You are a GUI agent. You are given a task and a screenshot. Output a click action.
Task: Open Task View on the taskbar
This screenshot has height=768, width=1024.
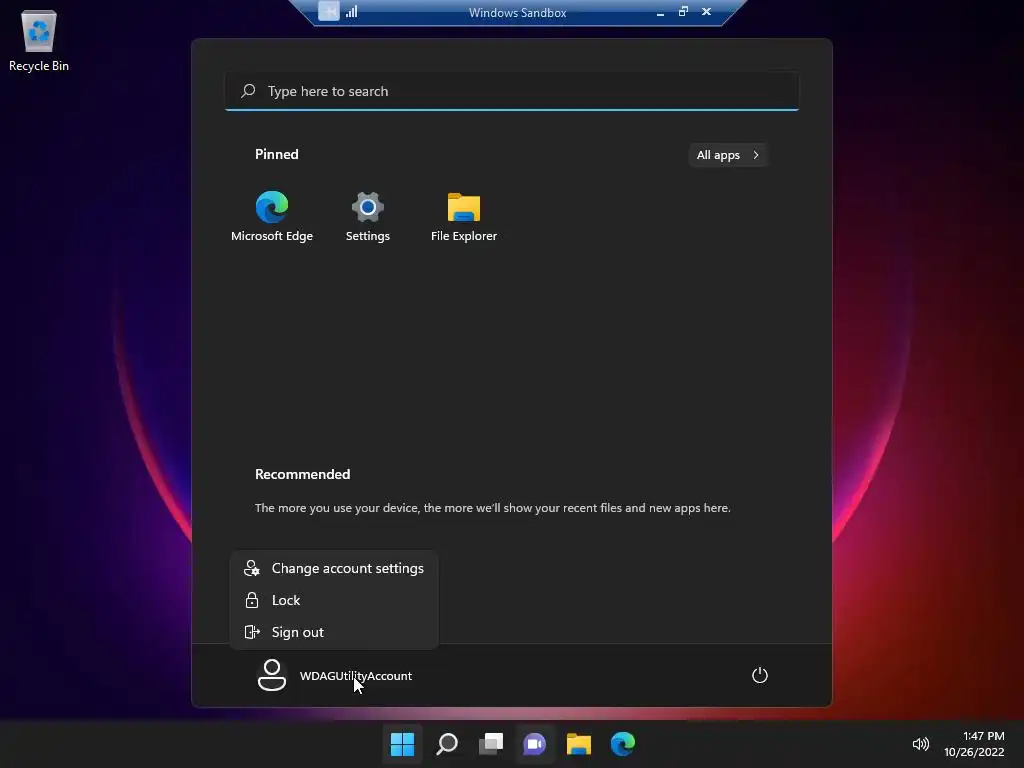[x=490, y=744]
